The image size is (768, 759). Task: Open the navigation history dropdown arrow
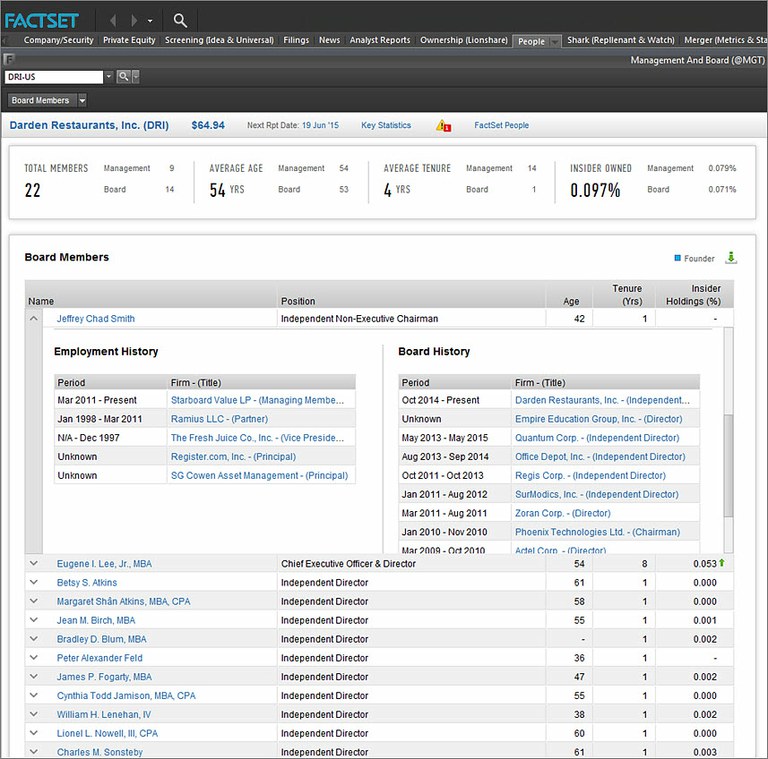click(x=150, y=21)
